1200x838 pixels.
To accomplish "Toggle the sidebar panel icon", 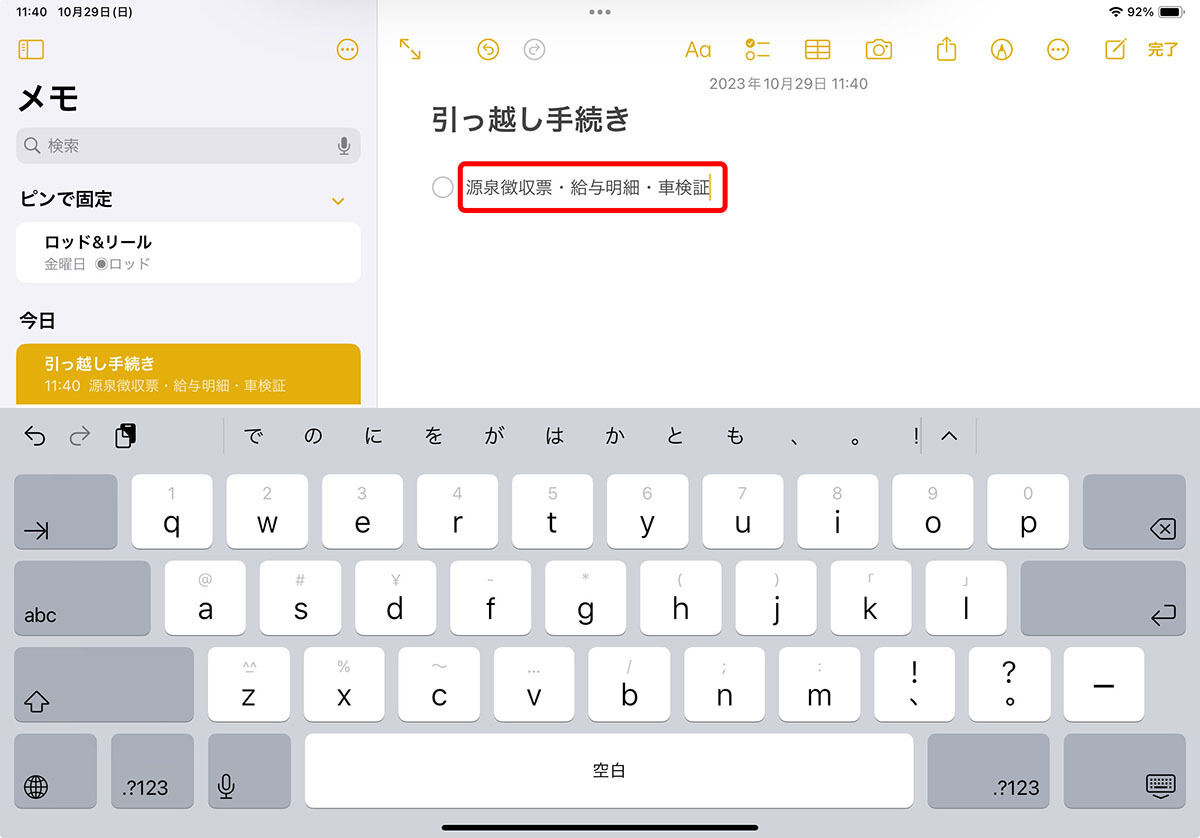I will click(x=31, y=49).
